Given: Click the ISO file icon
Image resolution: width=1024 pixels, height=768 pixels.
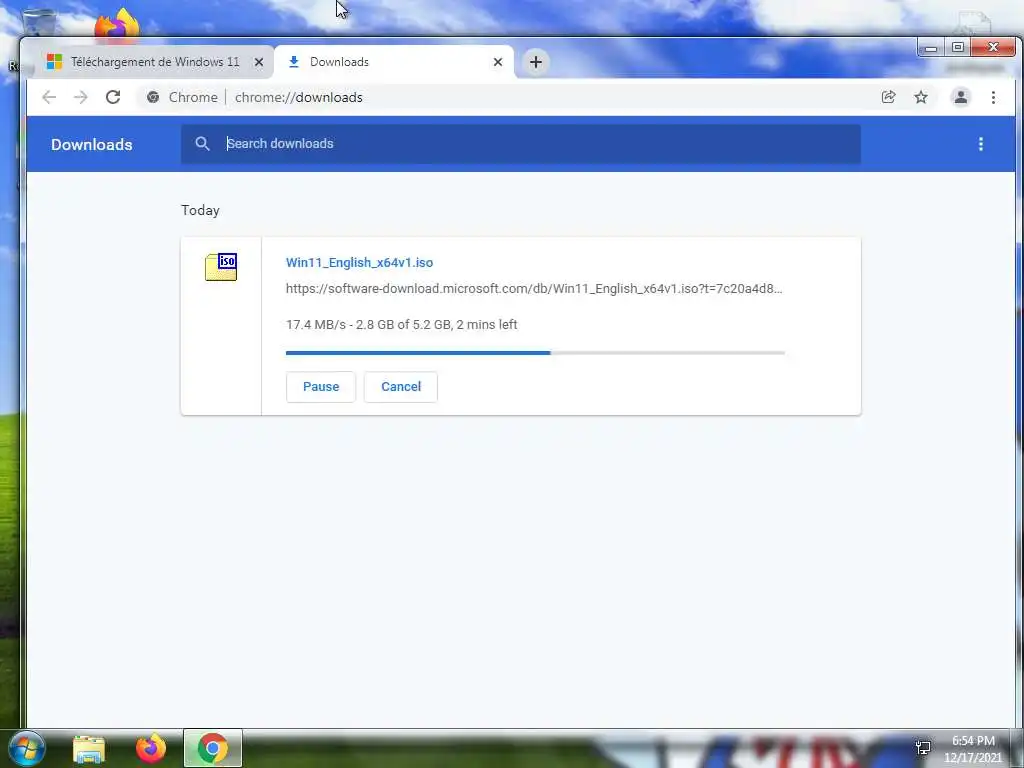Looking at the screenshot, I should point(221,266).
